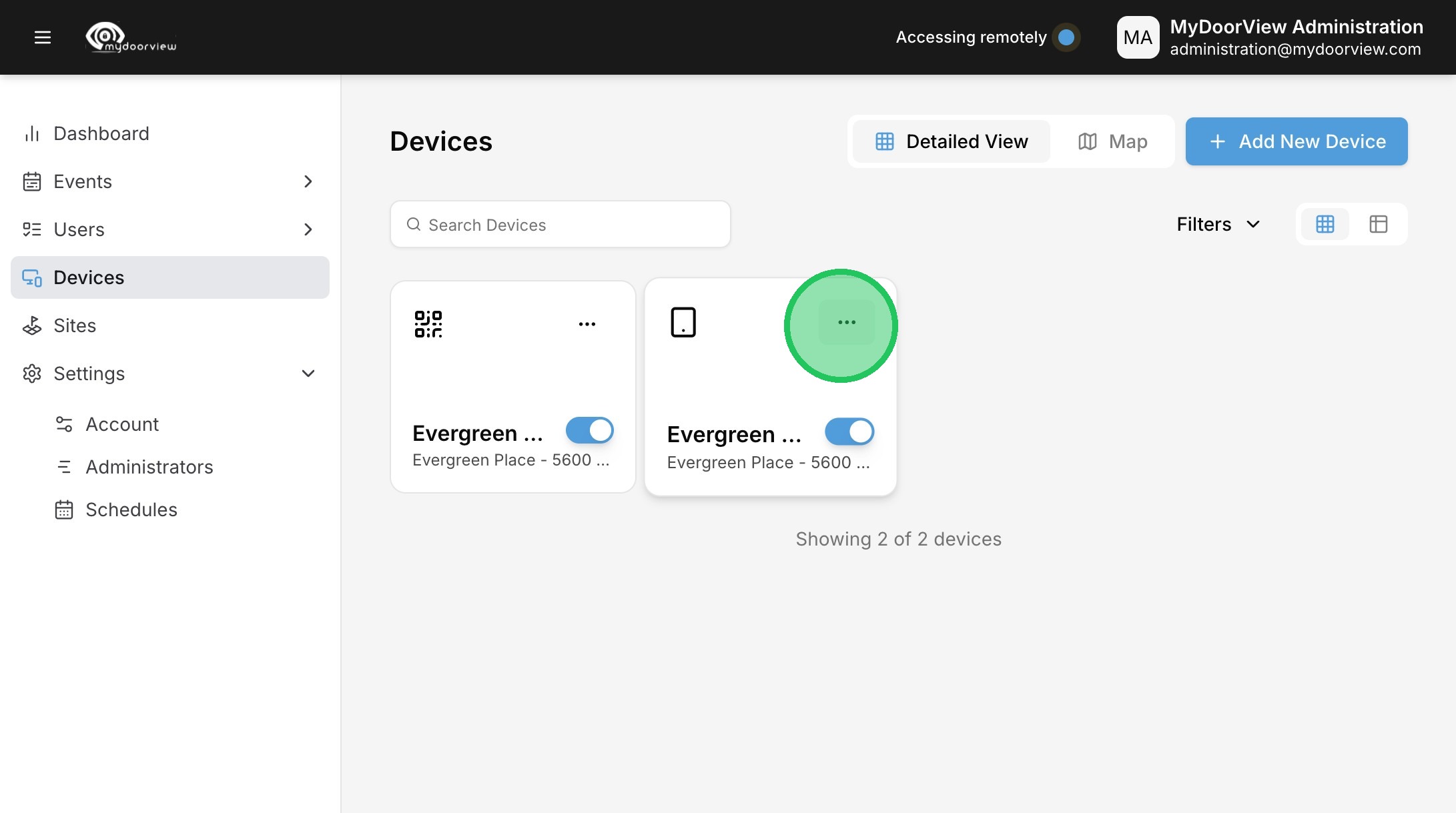The width and height of the screenshot is (1456, 813).
Task: Click the tablet device icon
Action: (683, 322)
